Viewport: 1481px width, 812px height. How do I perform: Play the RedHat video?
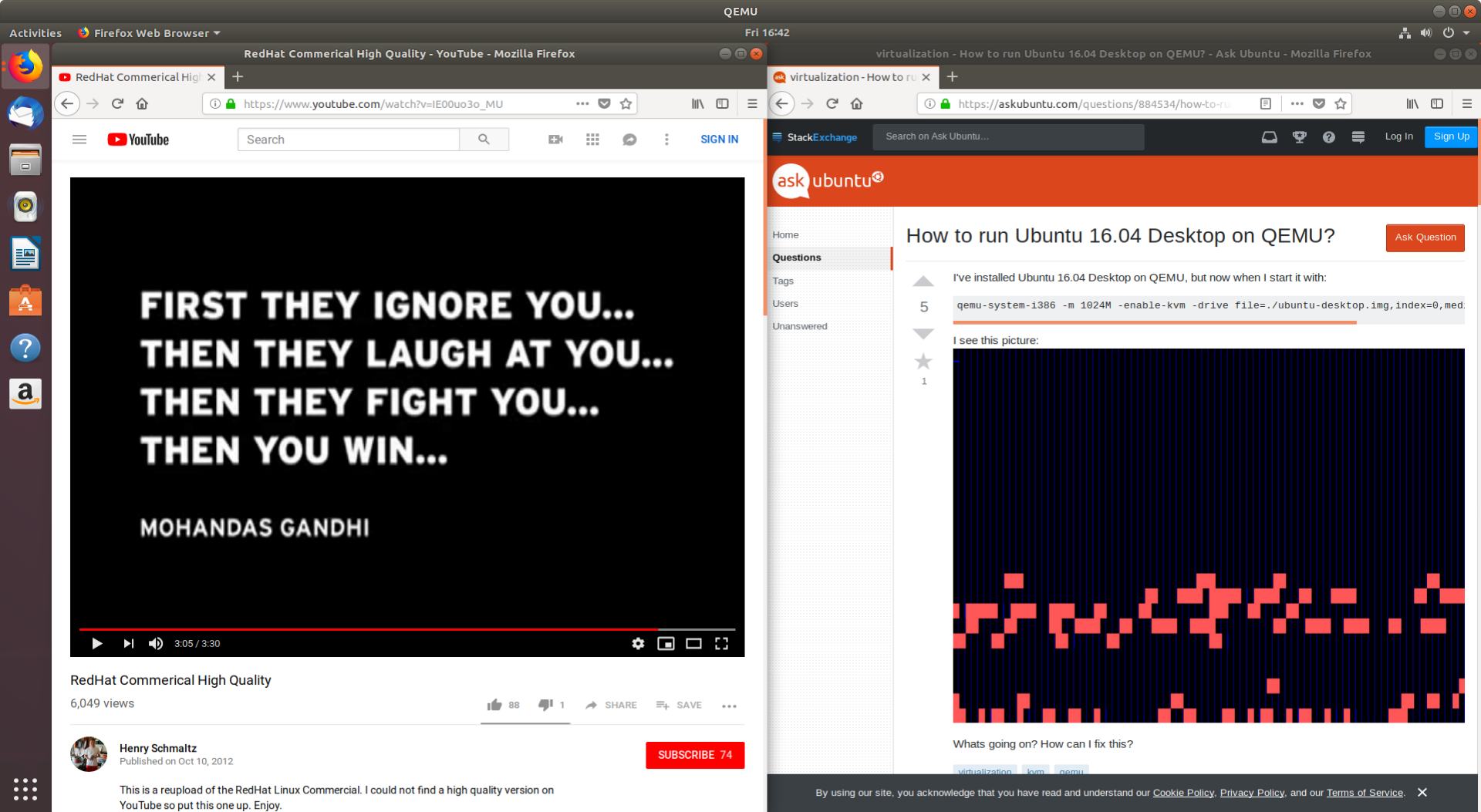click(97, 643)
